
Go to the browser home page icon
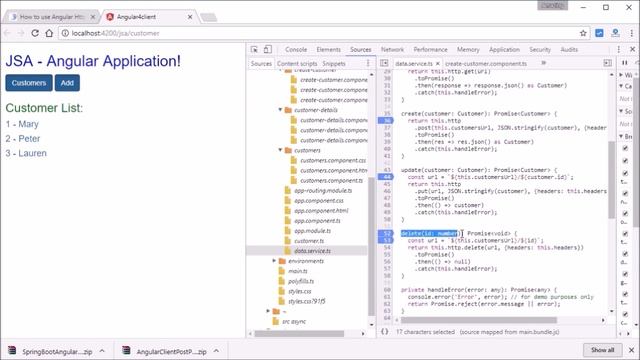coord(49,33)
